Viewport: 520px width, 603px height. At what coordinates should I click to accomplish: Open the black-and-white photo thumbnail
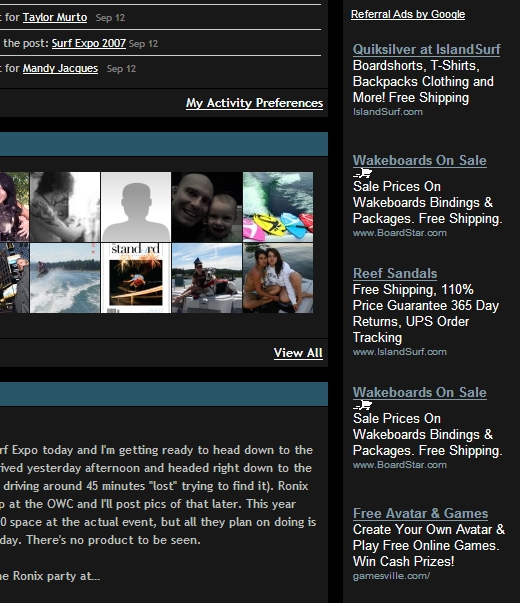(65, 207)
